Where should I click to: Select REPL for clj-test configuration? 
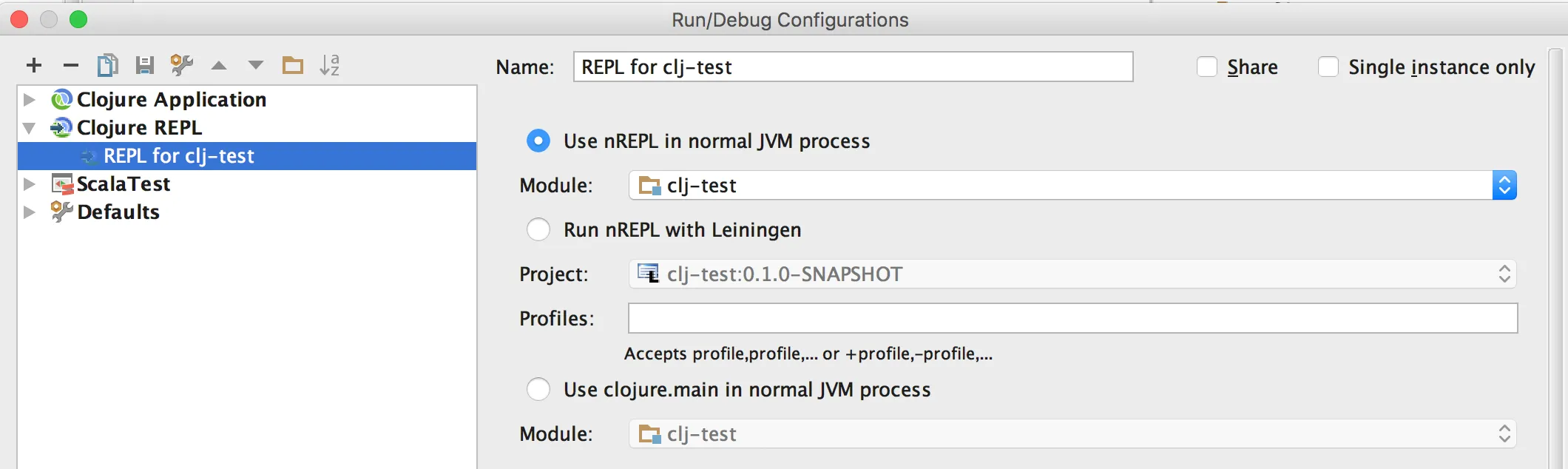coord(179,156)
